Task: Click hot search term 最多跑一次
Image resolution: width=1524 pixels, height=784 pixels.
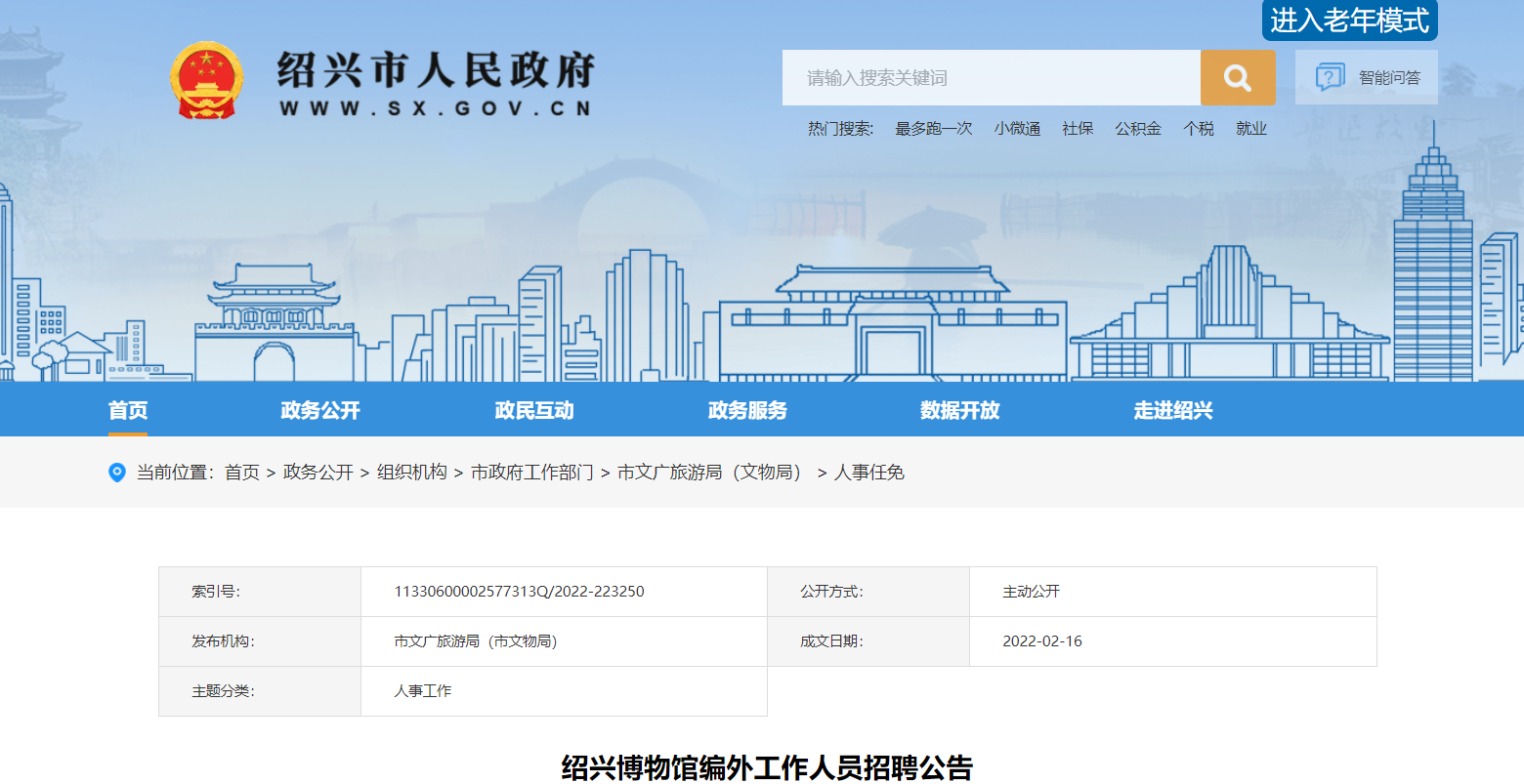Action: point(933,129)
